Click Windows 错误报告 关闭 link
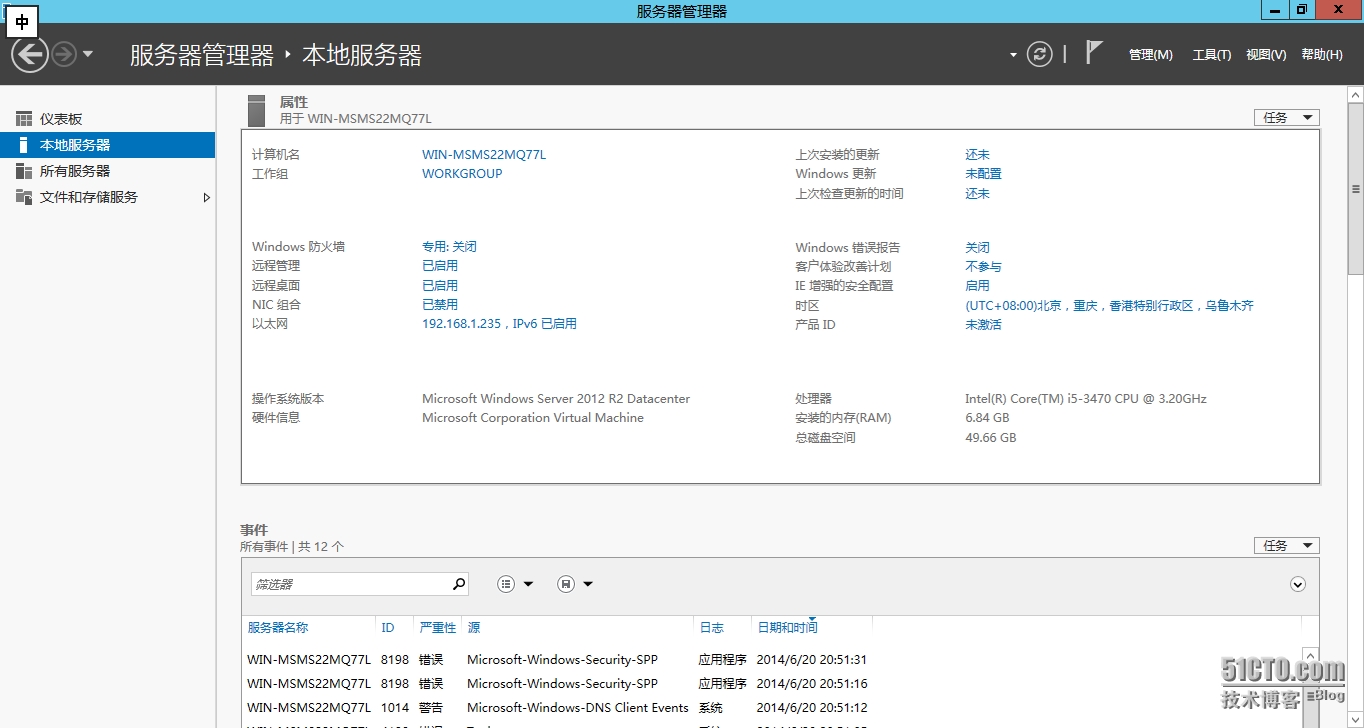1364x728 pixels. (x=977, y=248)
